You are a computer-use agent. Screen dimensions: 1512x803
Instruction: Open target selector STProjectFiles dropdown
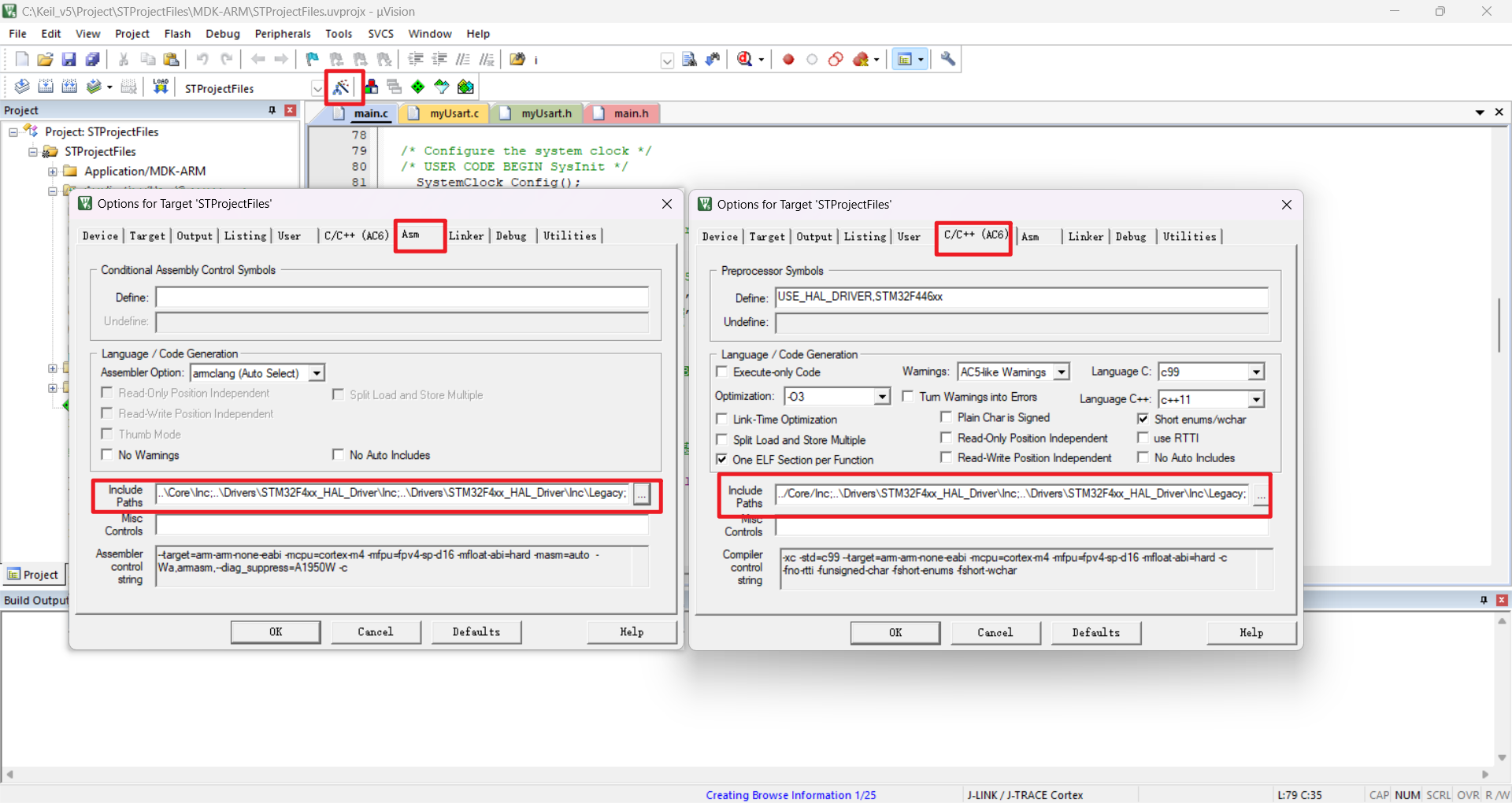pos(317,88)
